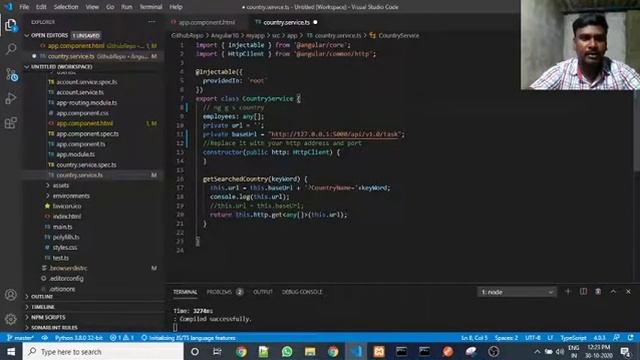Open the Selection menu
Viewport: 640px width, 360px height.
(x=66, y=7)
